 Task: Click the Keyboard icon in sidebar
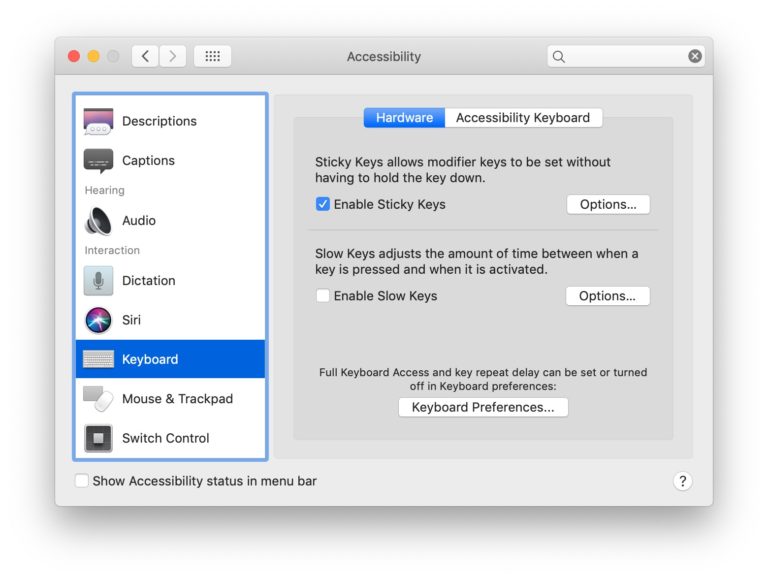[x=98, y=359]
